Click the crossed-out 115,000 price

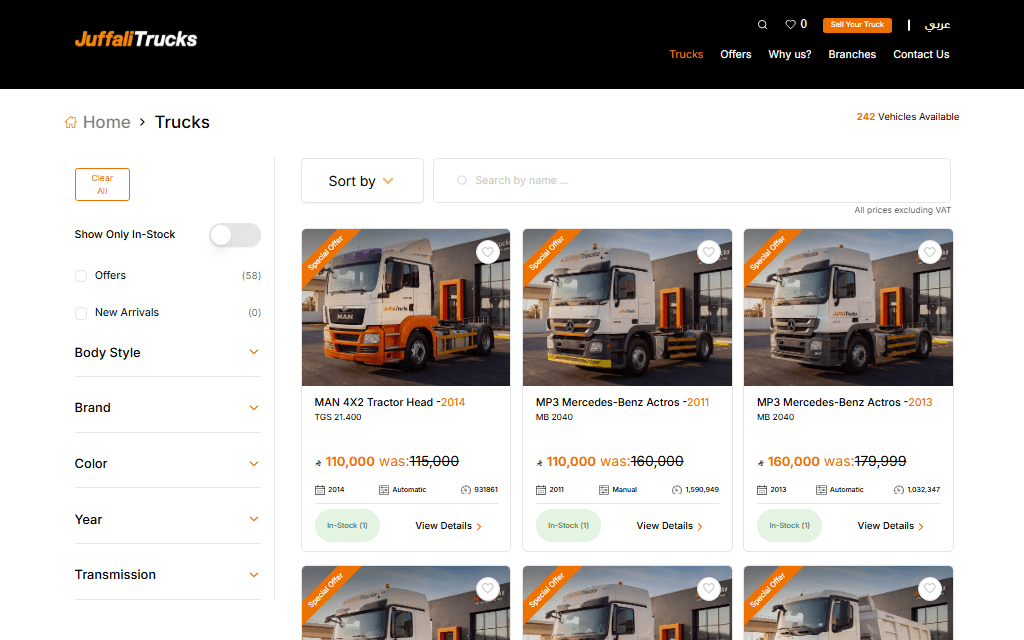pyautogui.click(x=434, y=461)
